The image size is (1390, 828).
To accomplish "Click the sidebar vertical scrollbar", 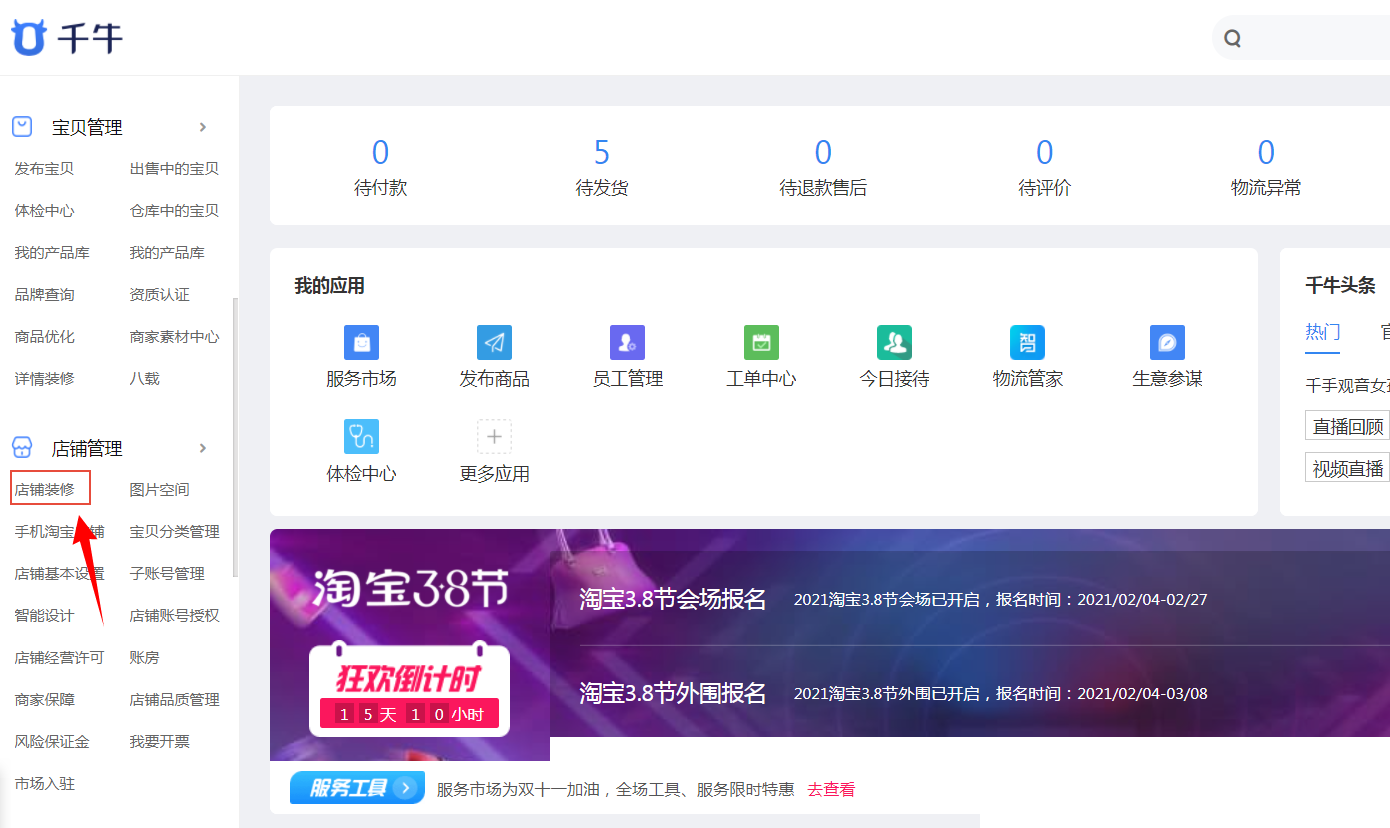I will coord(235,437).
